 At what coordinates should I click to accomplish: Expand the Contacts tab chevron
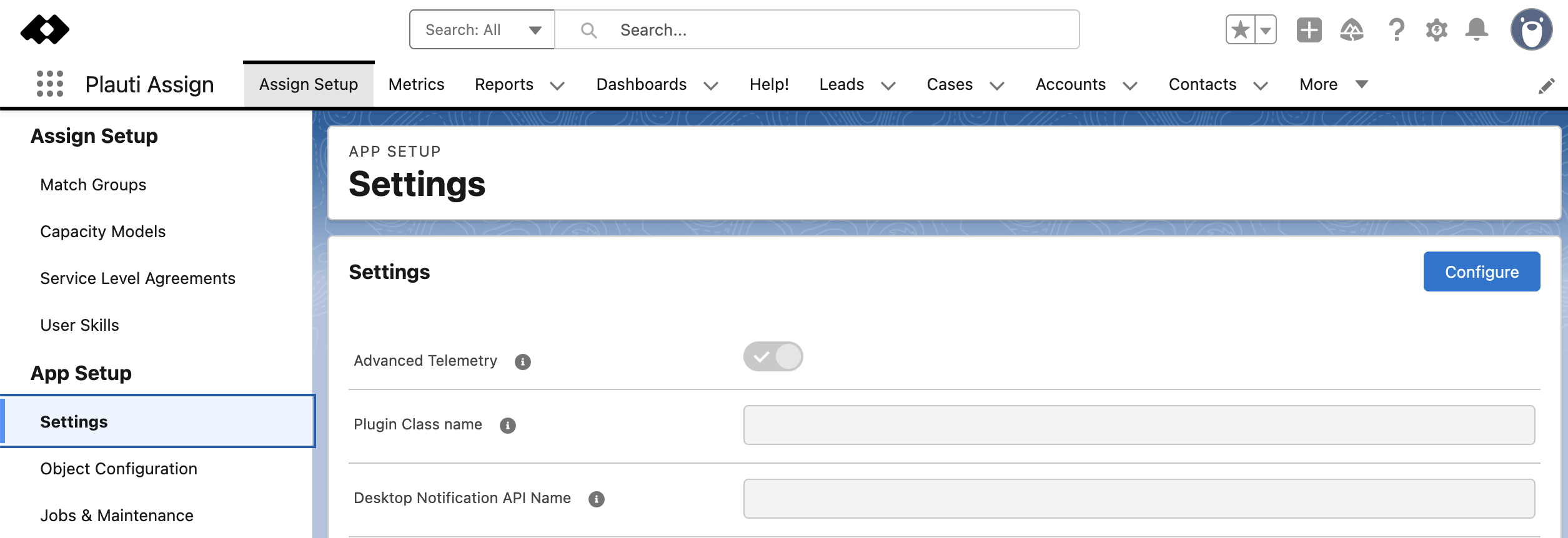(x=1261, y=86)
